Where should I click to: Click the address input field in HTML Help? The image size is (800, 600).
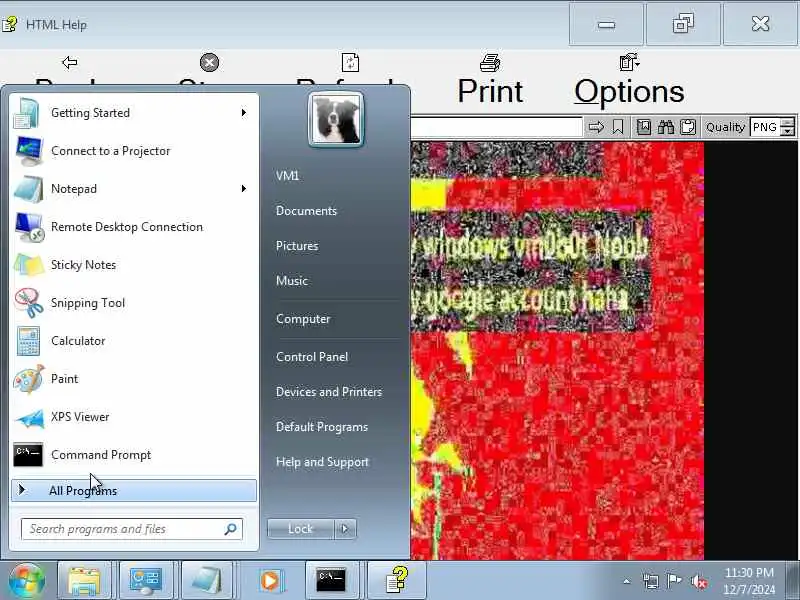pyautogui.click(x=497, y=127)
